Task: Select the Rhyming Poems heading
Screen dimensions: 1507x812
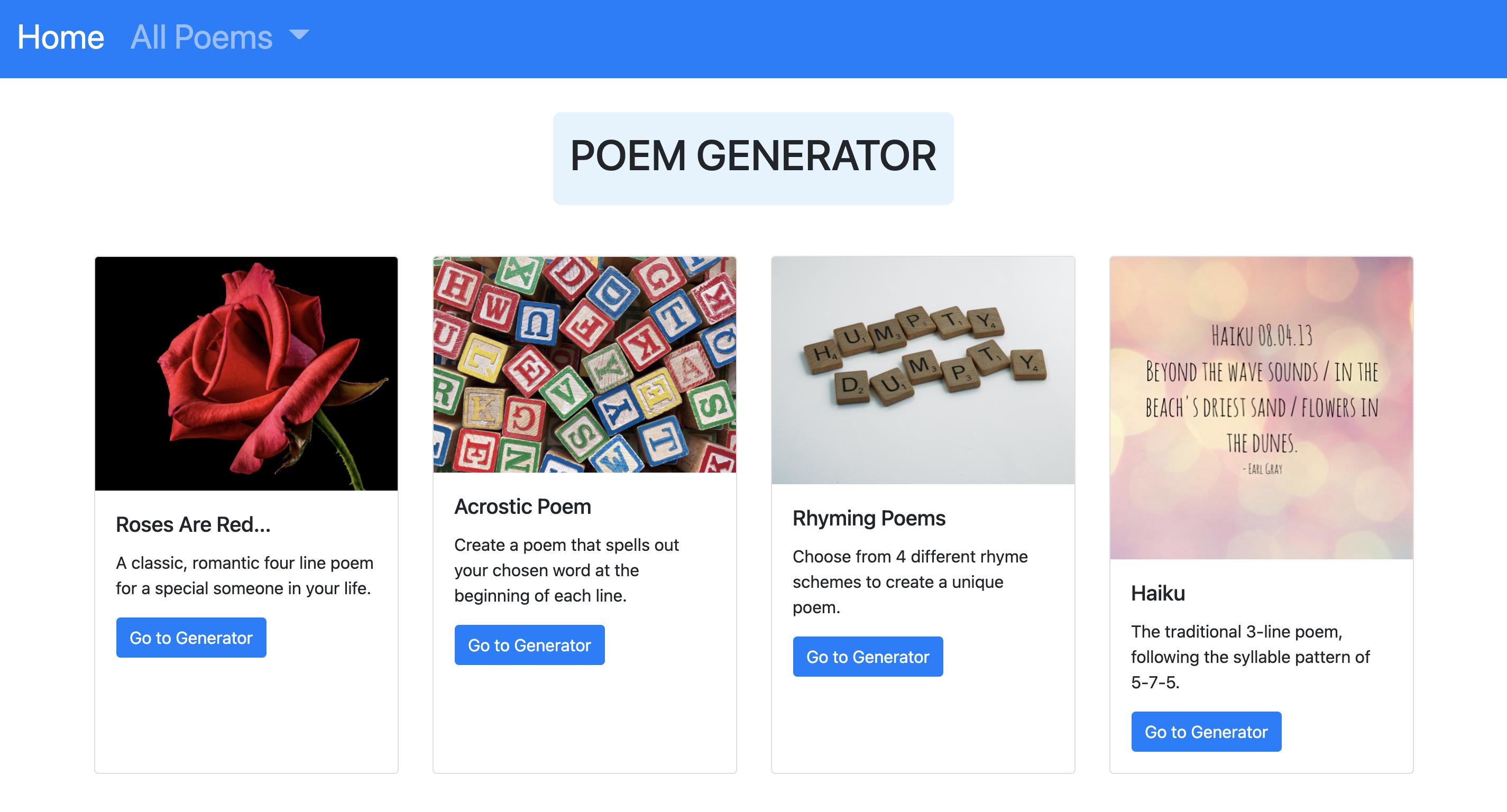Action: click(868, 518)
